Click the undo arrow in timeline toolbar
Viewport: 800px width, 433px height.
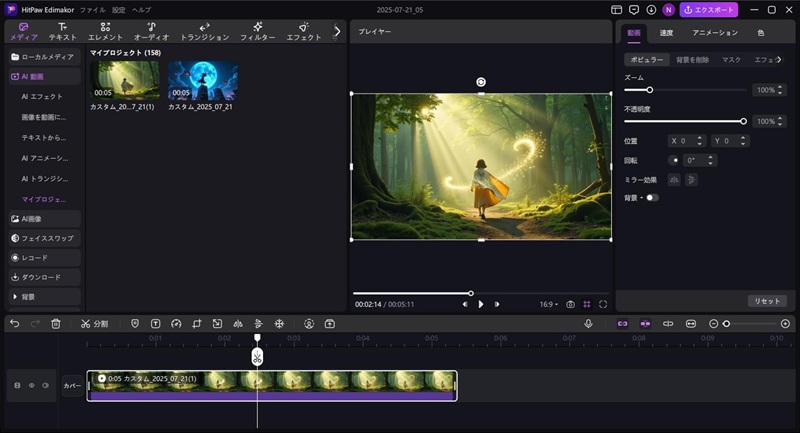coord(14,324)
